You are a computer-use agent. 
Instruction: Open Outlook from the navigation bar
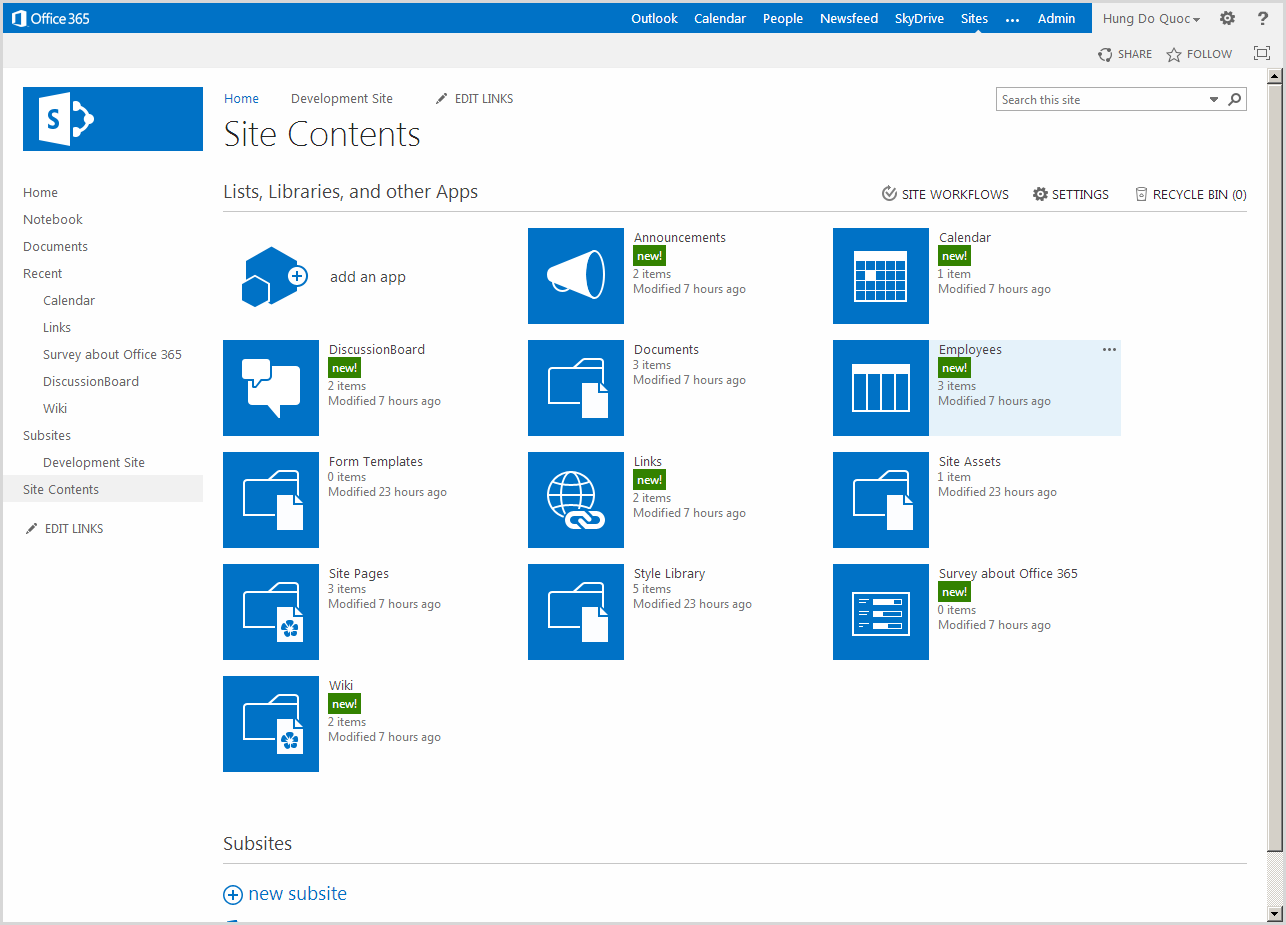[654, 17]
